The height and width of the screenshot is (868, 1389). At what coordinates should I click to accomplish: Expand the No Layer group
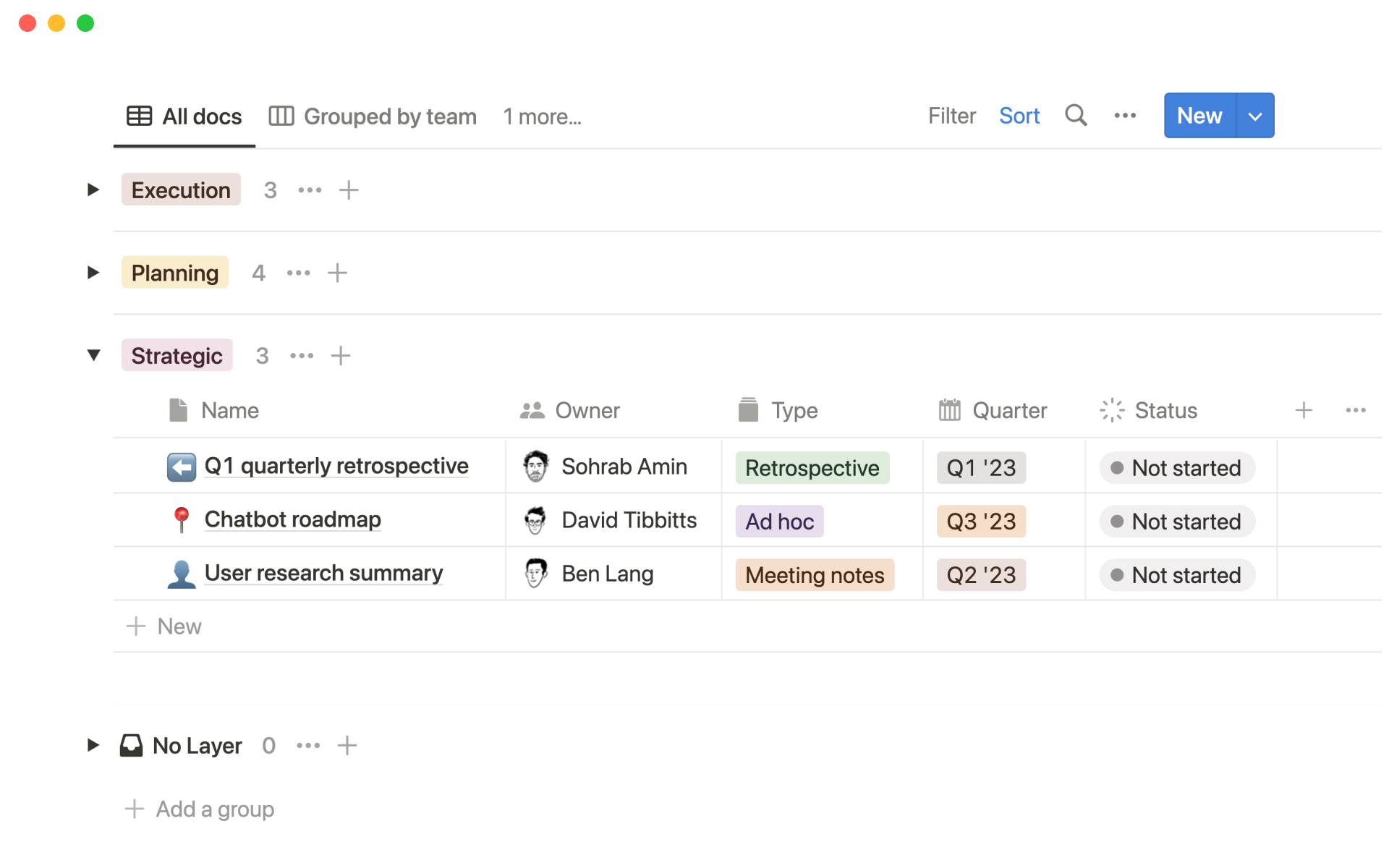click(93, 745)
